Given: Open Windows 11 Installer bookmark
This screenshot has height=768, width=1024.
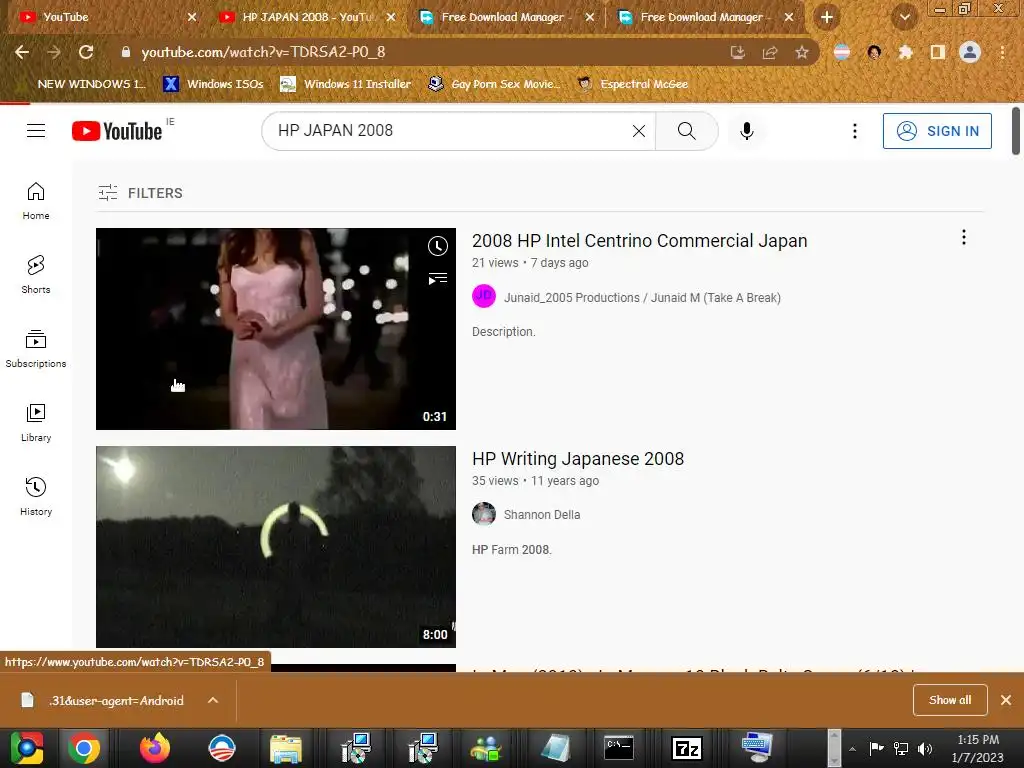Looking at the screenshot, I should click(x=346, y=84).
